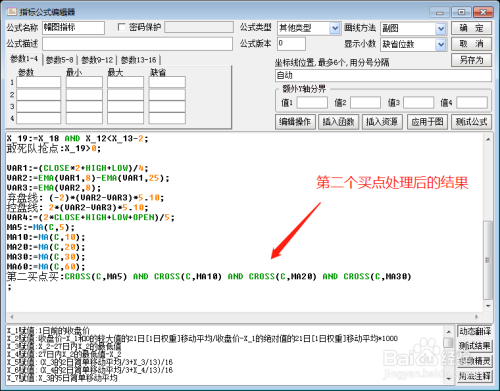Click the 插入函数 button
This screenshot has width=500, height=391.
[x=338, y=122]
